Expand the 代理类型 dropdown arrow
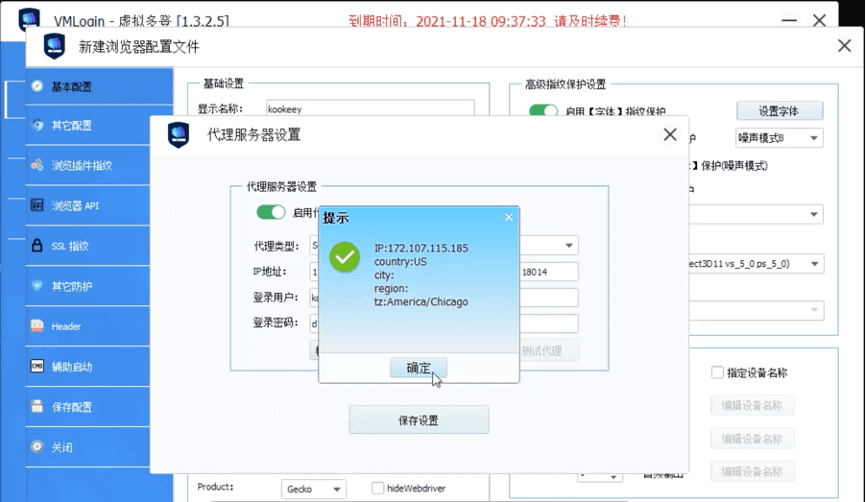The width and height of the screenshot is (866, 502). point(568,245)
